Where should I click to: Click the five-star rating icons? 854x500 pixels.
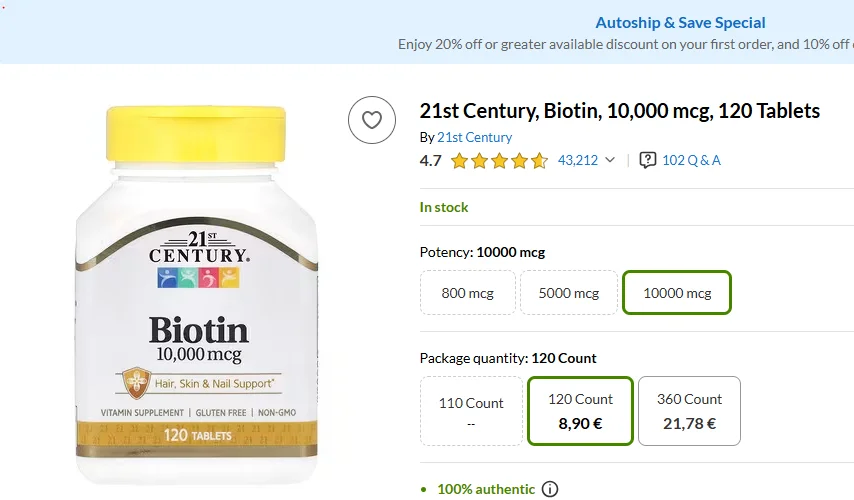click(x=499, y=160)
